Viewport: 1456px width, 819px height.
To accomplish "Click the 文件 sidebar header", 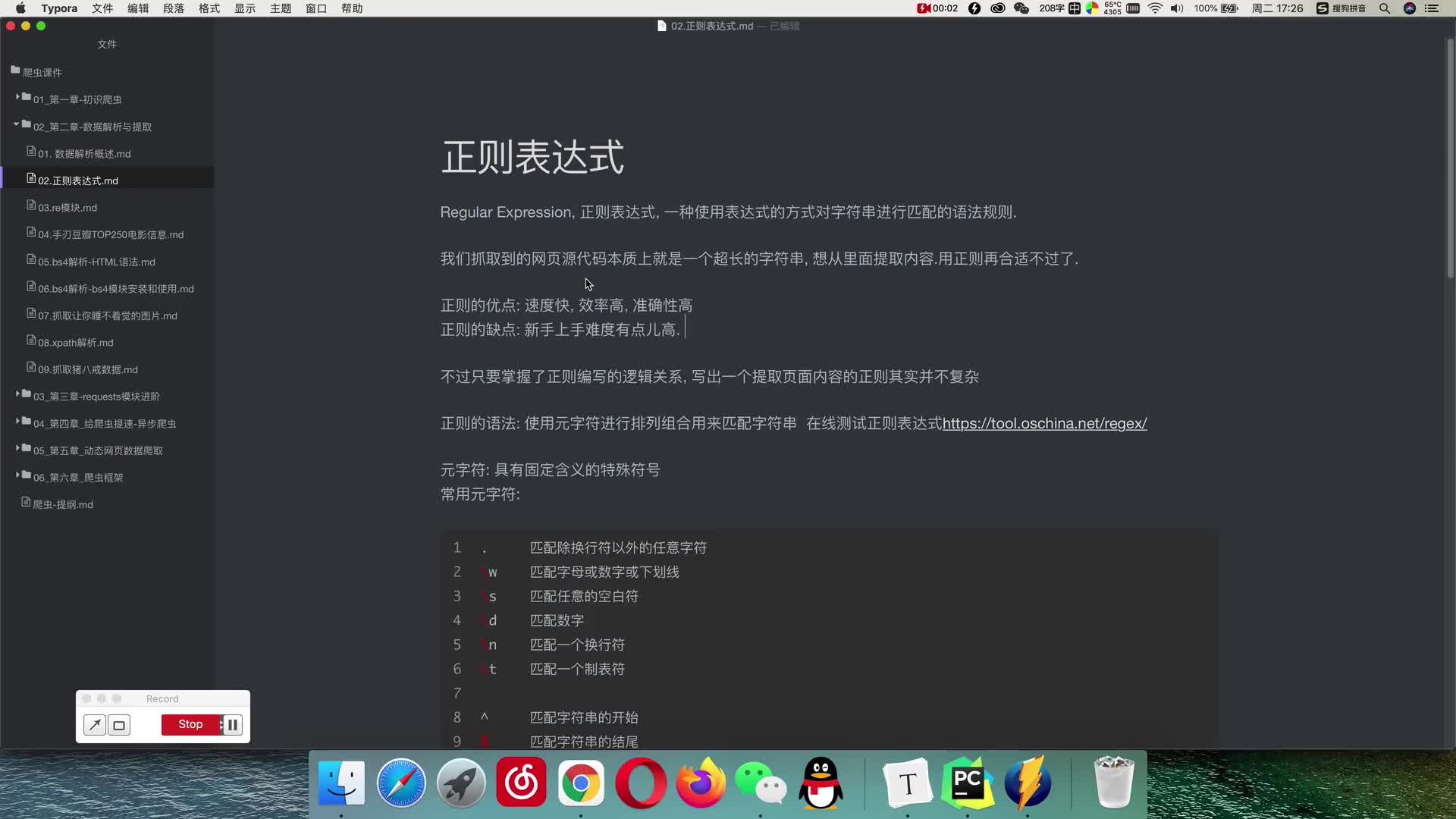I will 107,44.
